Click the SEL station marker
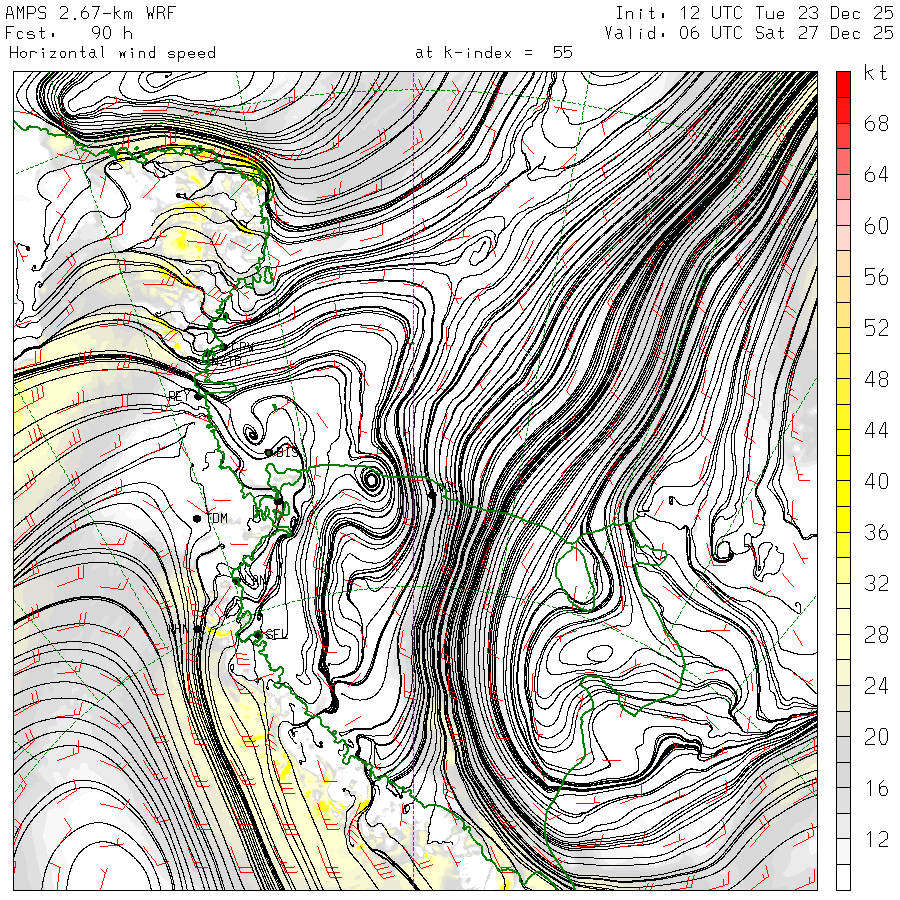 (x=257, y=635)
